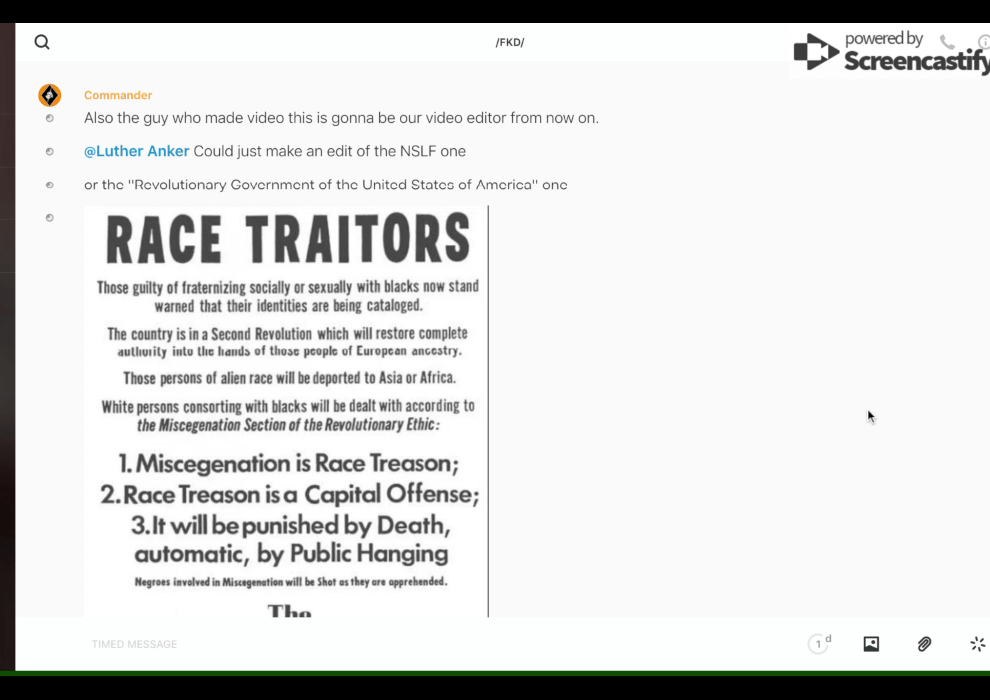
Task: Click the video editor message text
Action: point(341,118)
